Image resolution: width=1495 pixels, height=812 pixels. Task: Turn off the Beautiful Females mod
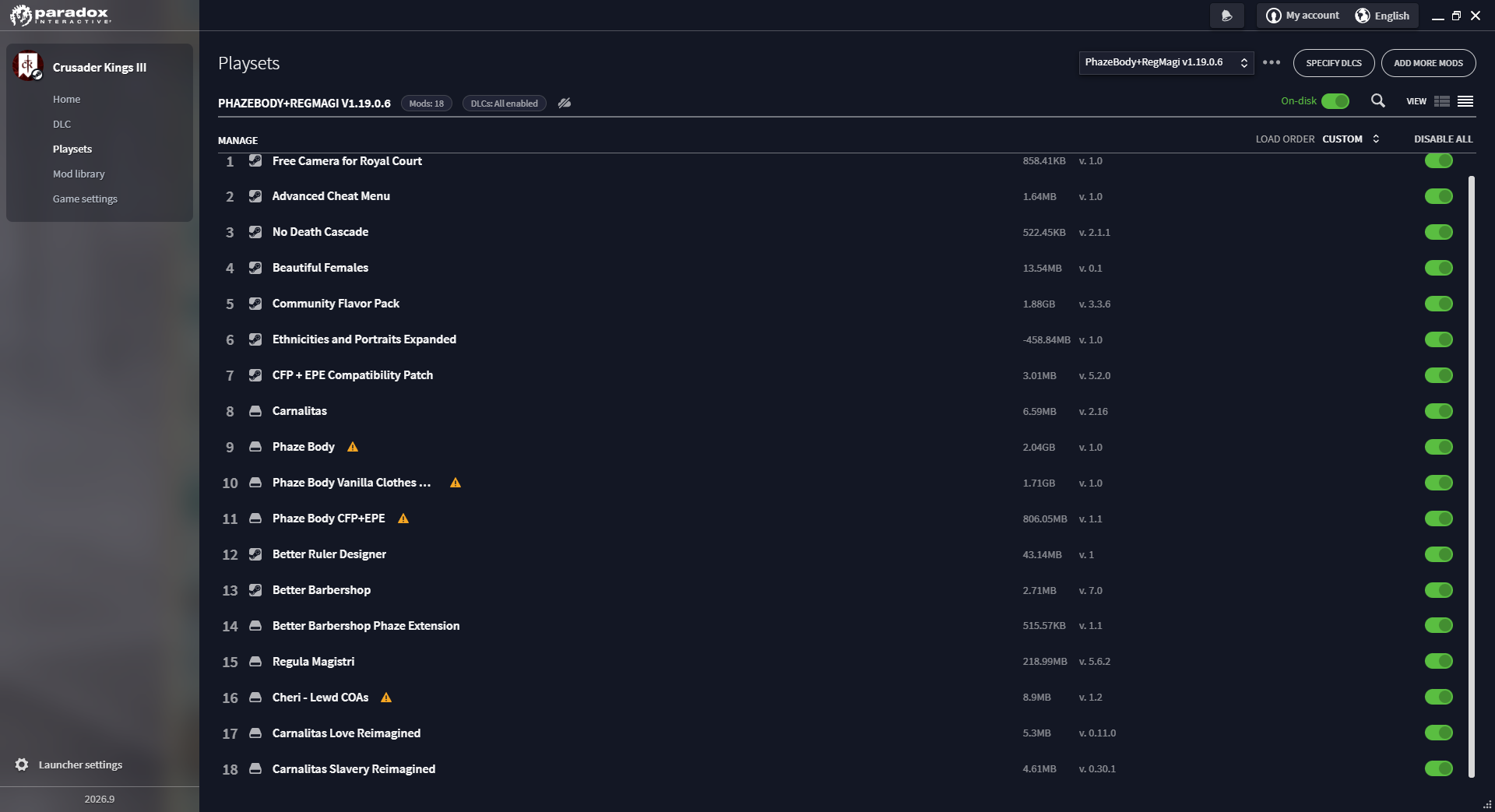point(1439,268)
